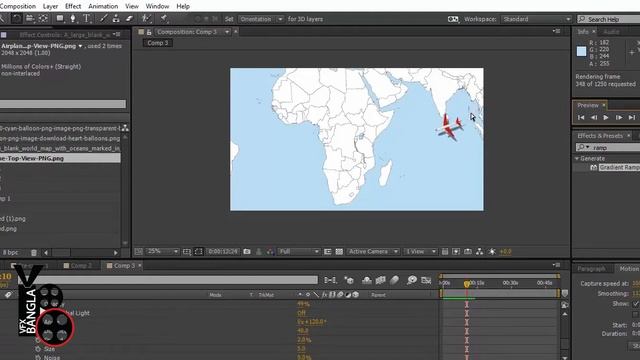Open Show Channel and color management settings
This screenshot has width=640, height=360.
coord(270,252)
